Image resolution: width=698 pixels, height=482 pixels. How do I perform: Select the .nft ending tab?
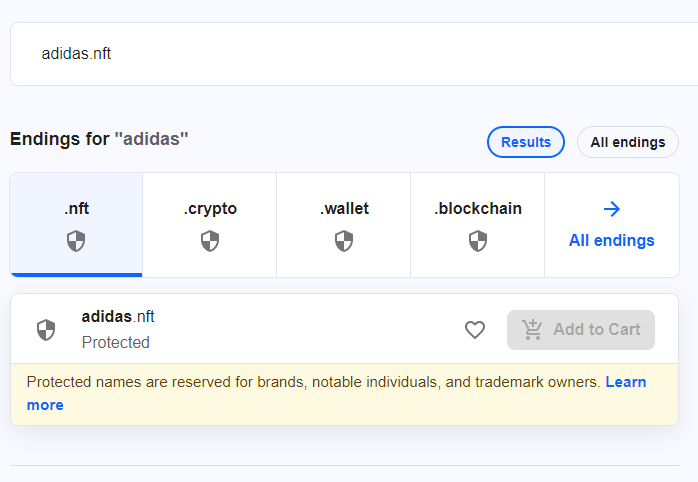76,209
